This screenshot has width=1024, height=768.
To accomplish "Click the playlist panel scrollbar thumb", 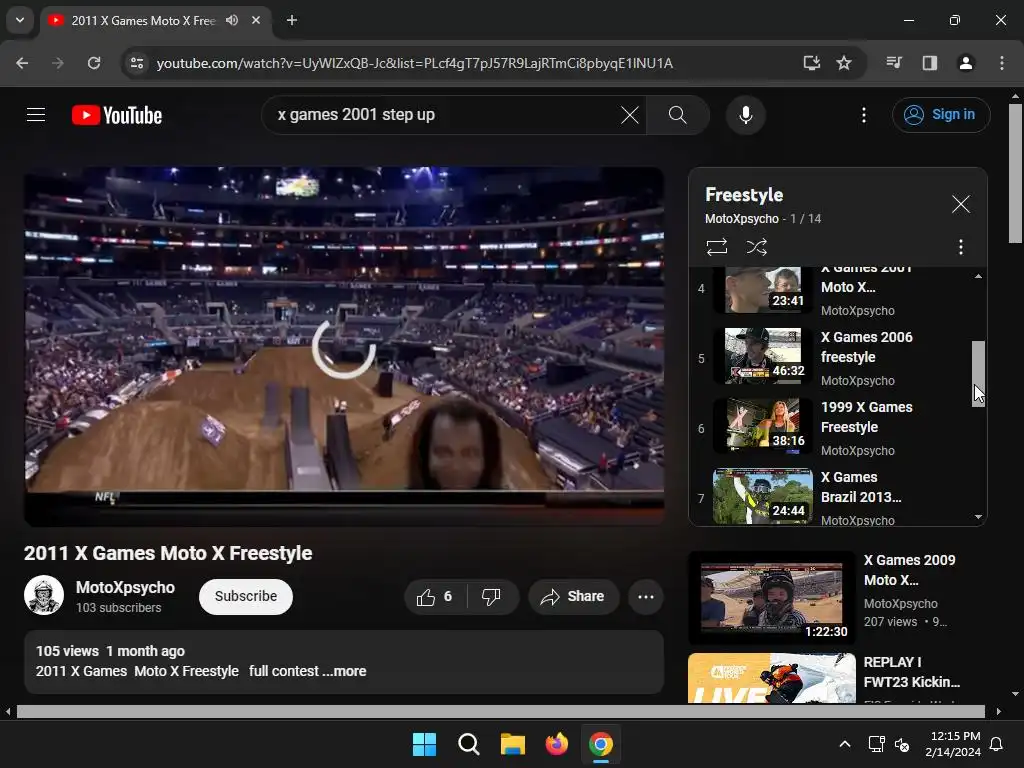I will 978,374.
